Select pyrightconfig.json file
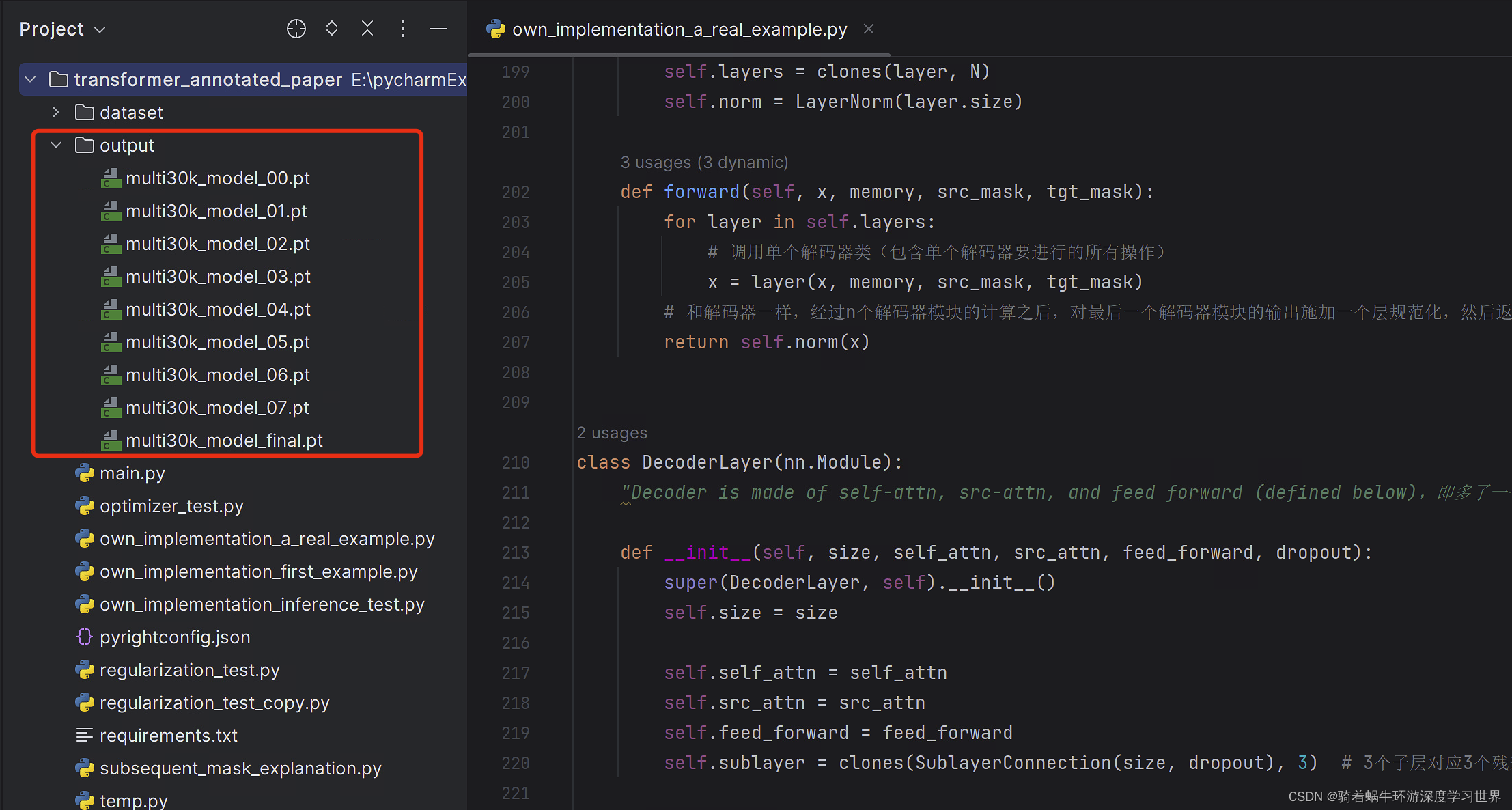 175,637
